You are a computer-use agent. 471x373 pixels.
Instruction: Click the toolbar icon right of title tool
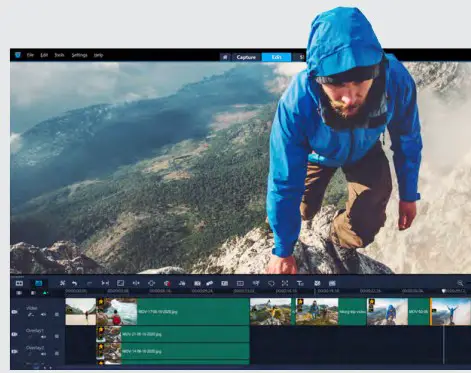[x=317, y=283]
